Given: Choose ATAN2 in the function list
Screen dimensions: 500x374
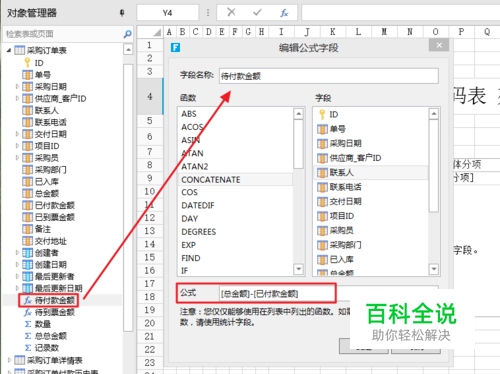Looking at the screenshot, I should (x=195, y=166).
